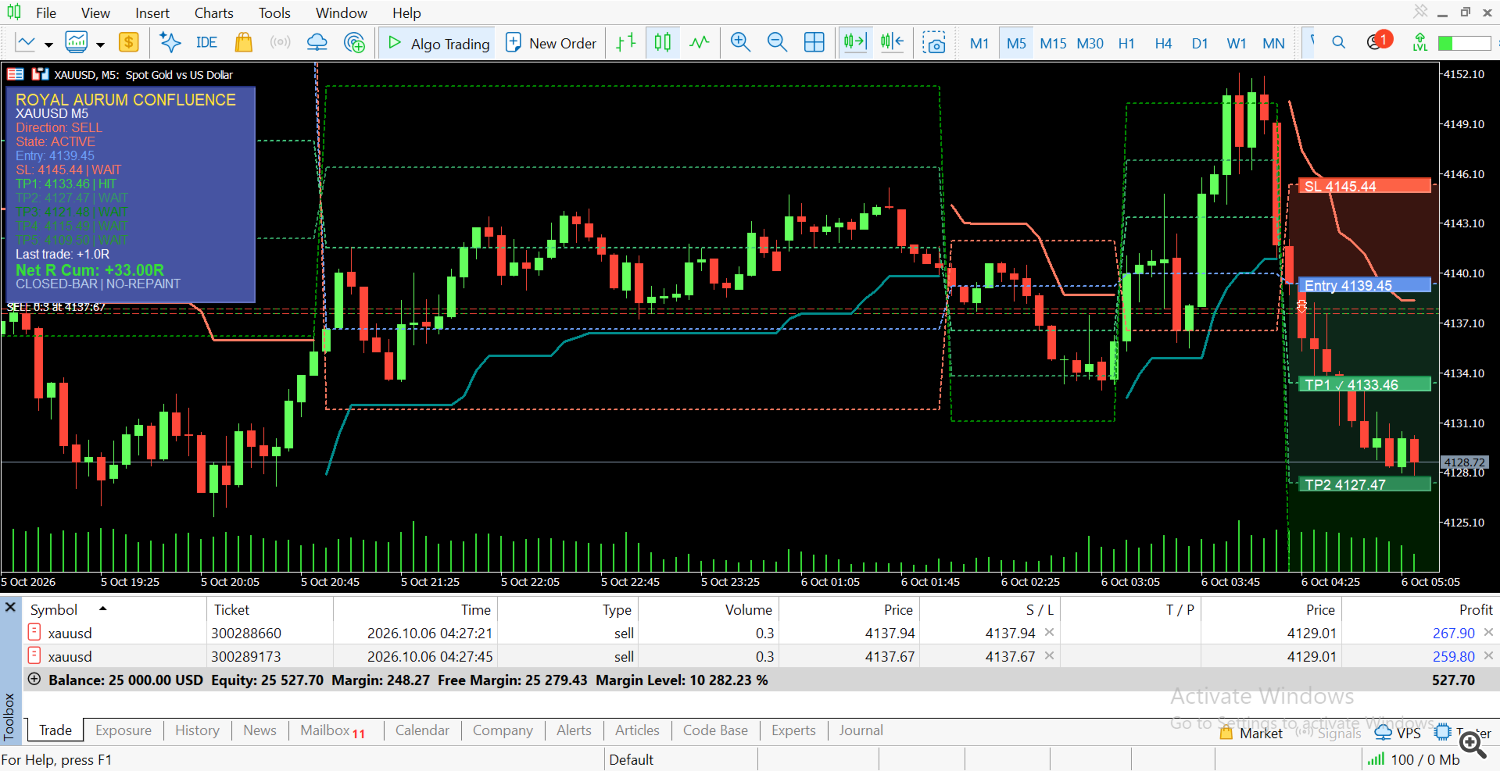Switch to the History tab
1500x771 pixels.
click(197, 730)
